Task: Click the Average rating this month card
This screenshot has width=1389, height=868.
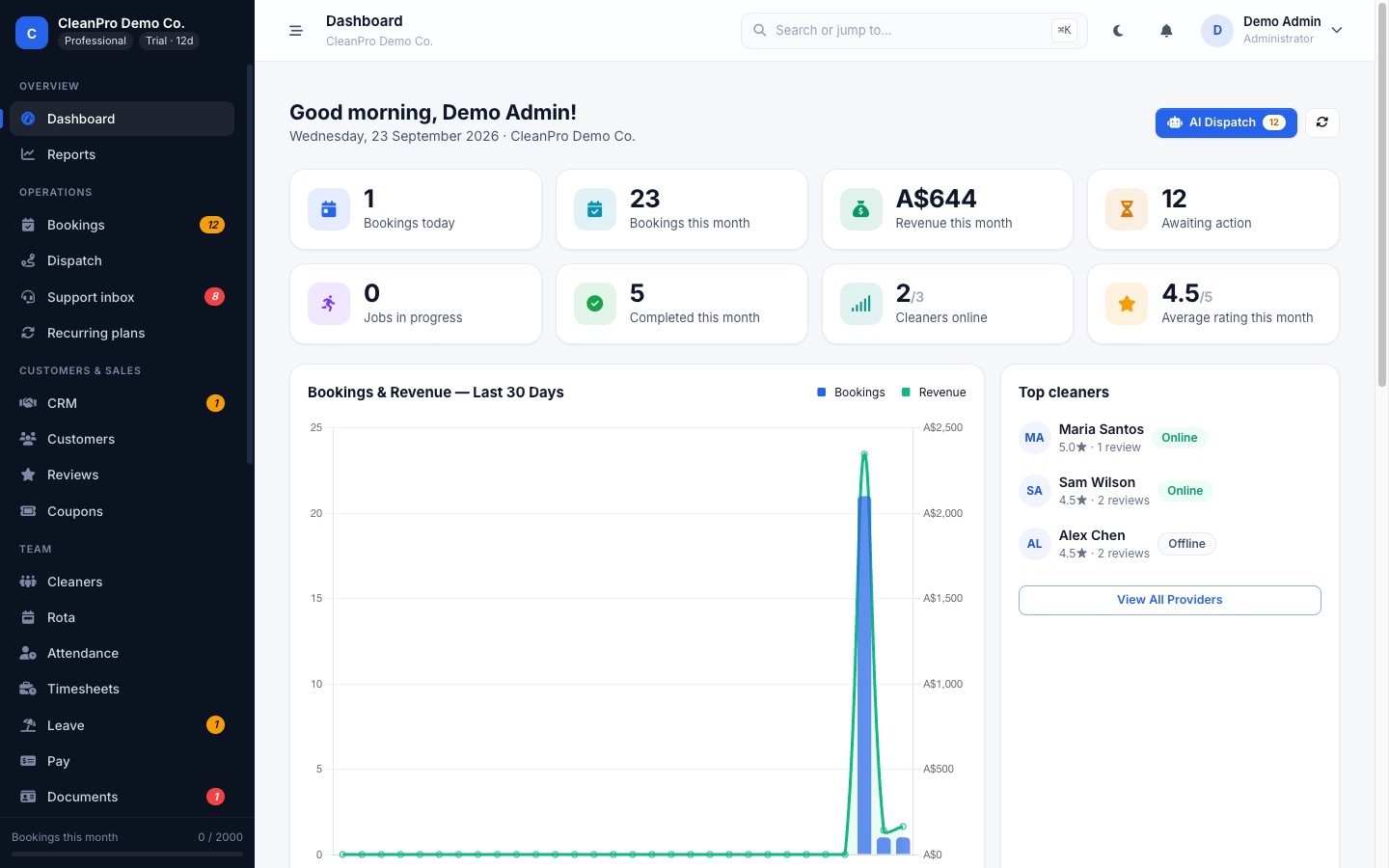Action: [x=1213, y=304]
